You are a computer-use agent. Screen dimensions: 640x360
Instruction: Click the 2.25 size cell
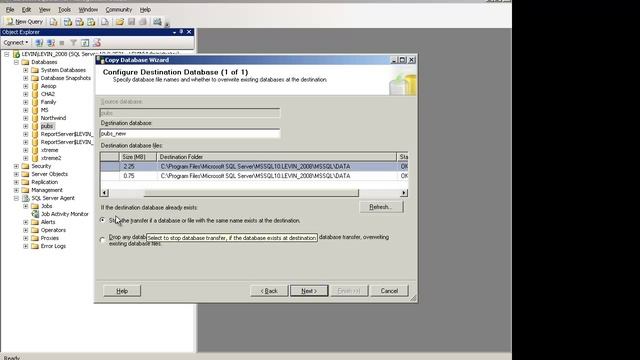pyautogui.click(x=138, y=167)
